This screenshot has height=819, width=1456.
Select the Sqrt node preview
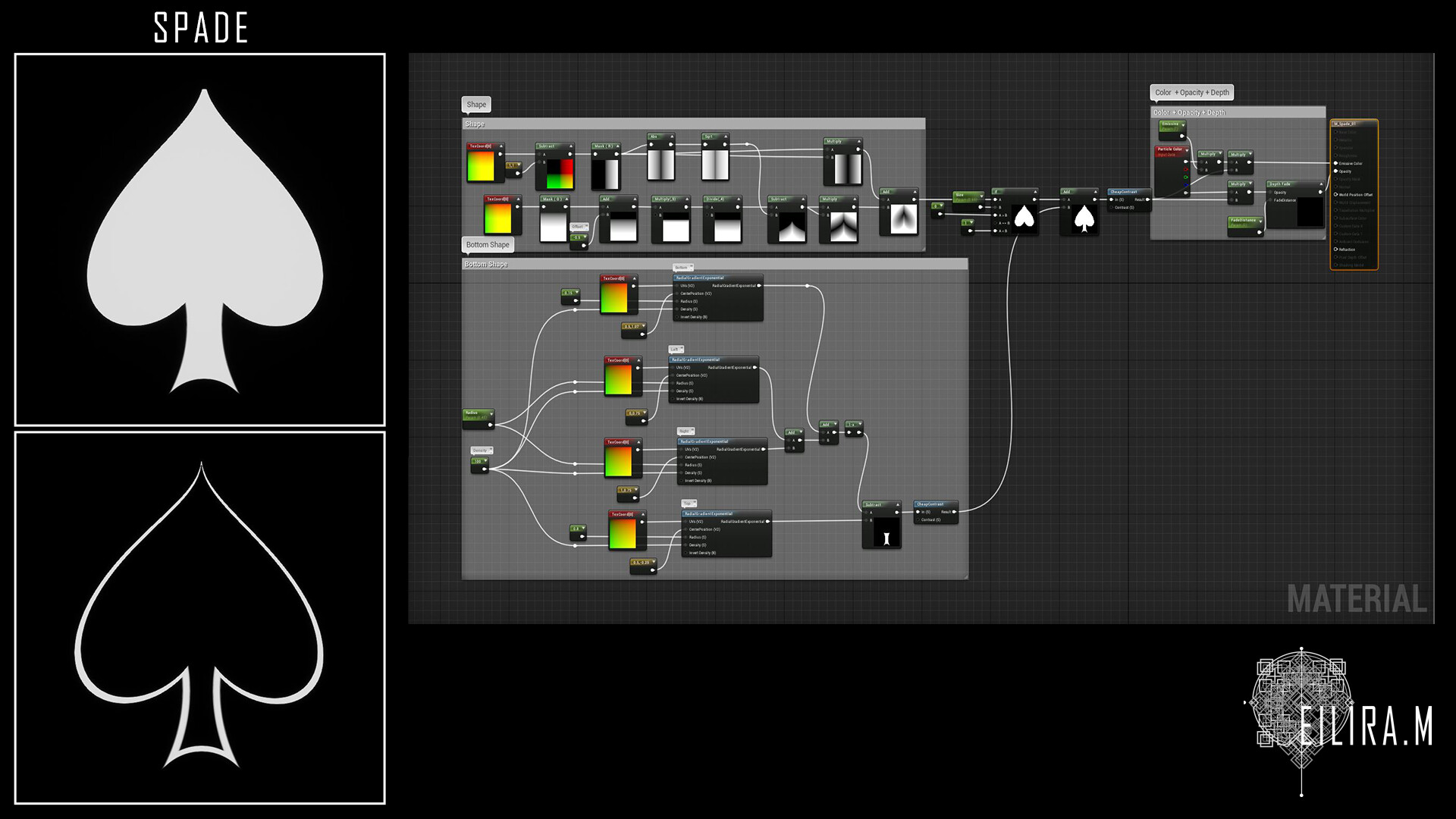pos(714,165)
